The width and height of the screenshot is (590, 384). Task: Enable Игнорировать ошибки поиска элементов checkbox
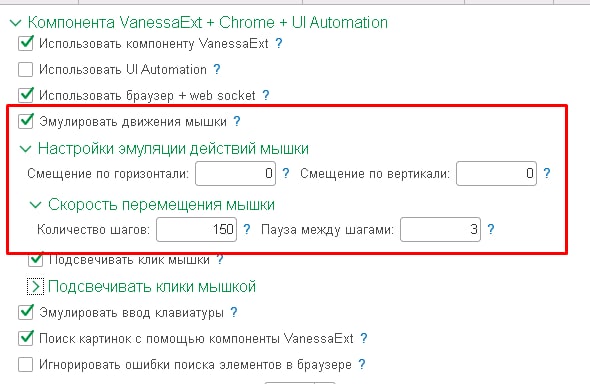point(26,364)
